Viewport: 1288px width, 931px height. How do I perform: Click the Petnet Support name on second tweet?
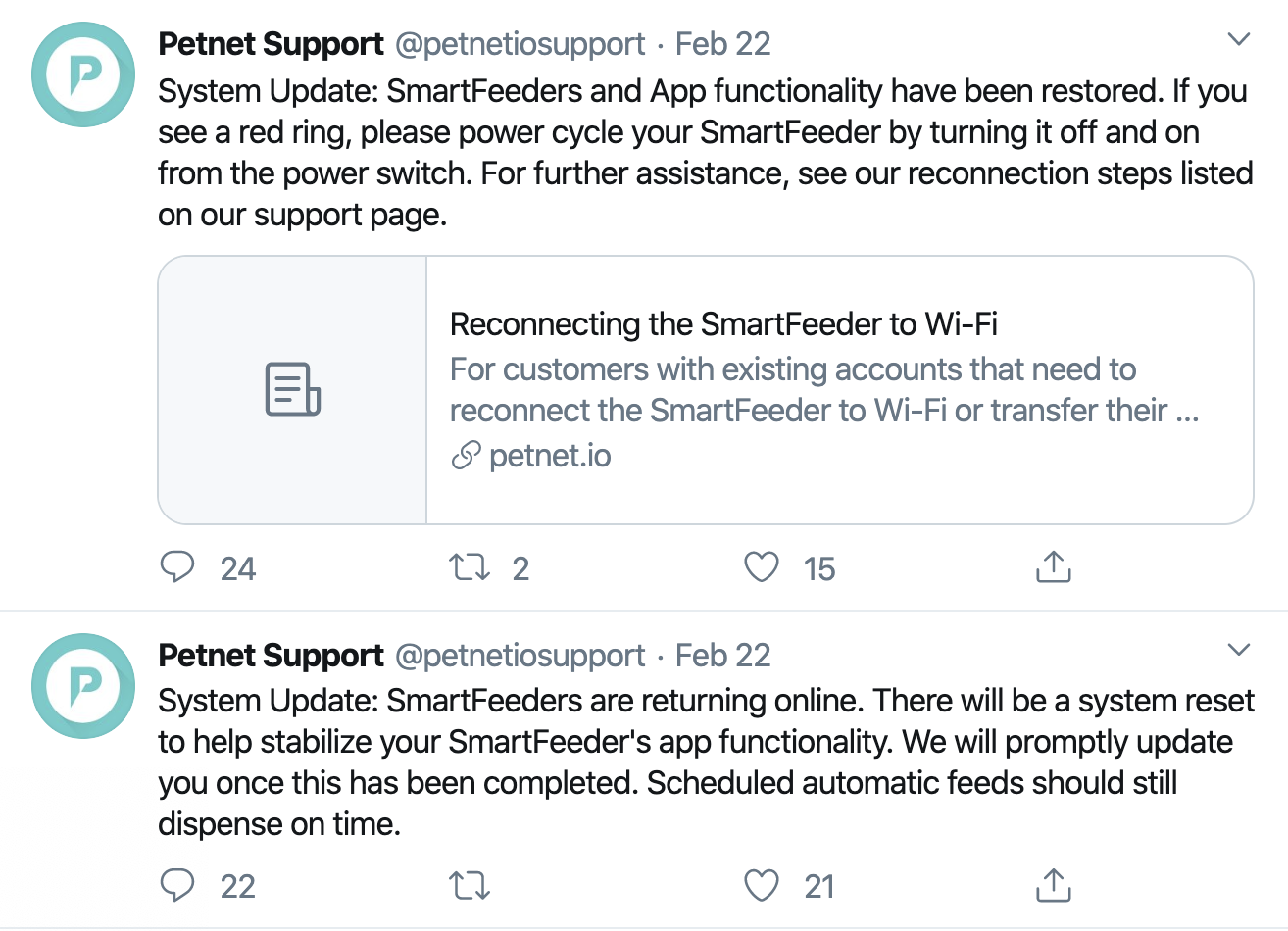click(x=271, y=655)
